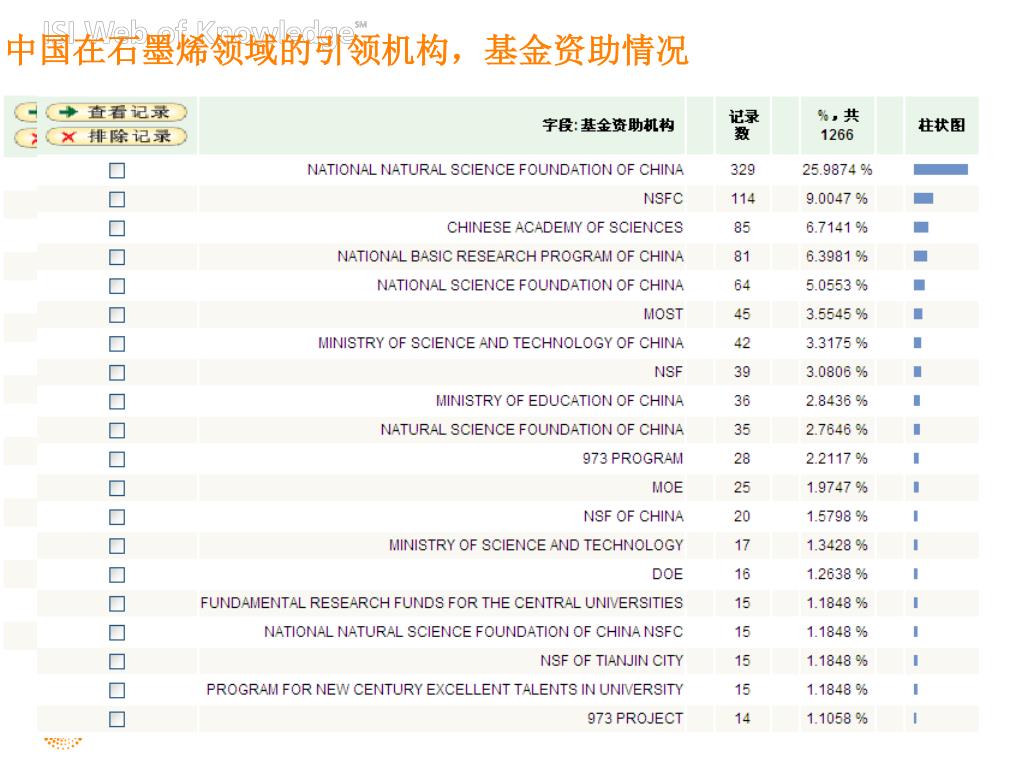Check the NSF OF CHINA checkbox
Viewport: 1024px width, 768px height.
click(117, 517)
